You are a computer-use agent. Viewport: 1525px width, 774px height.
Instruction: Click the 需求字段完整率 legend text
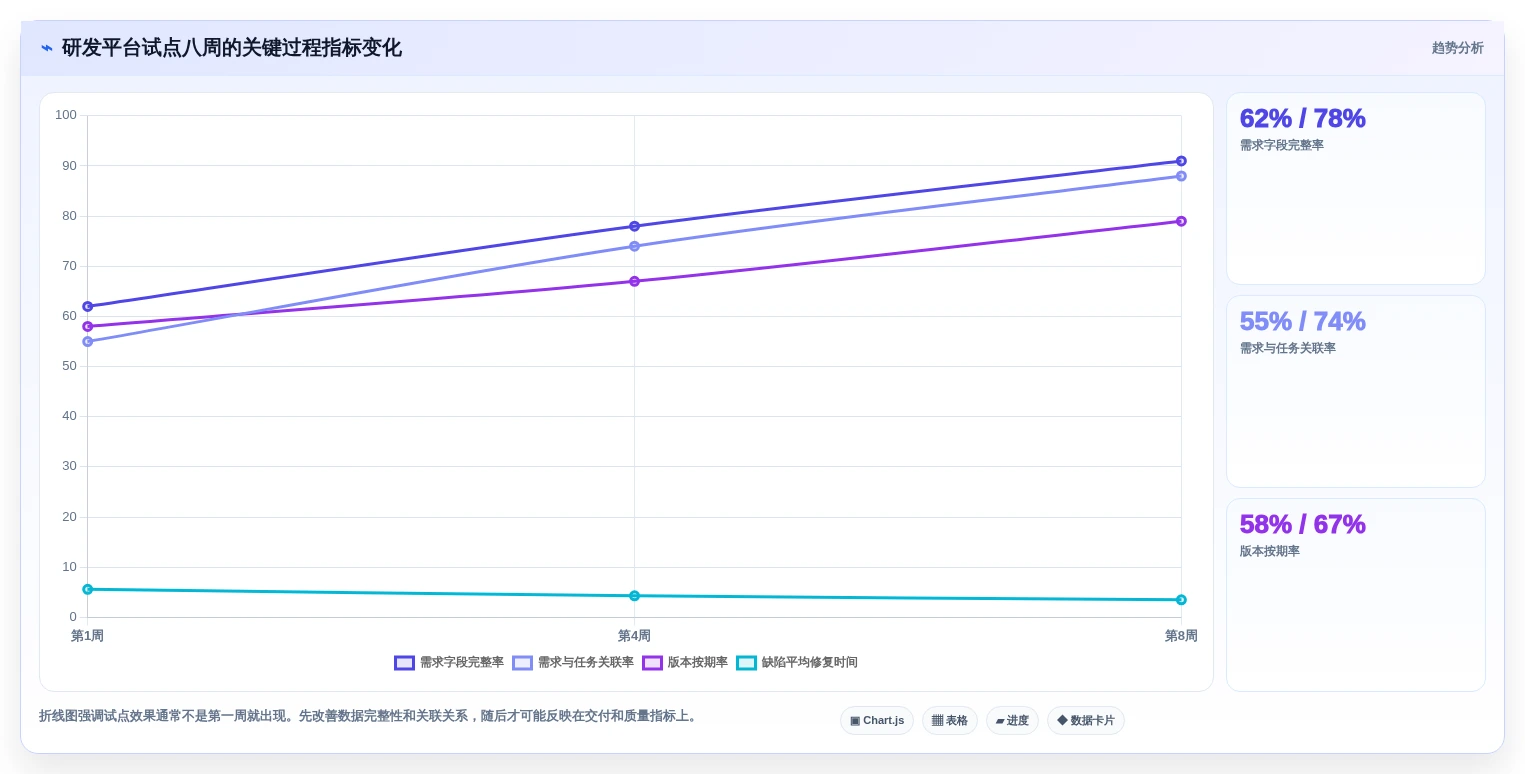point(462,663)
